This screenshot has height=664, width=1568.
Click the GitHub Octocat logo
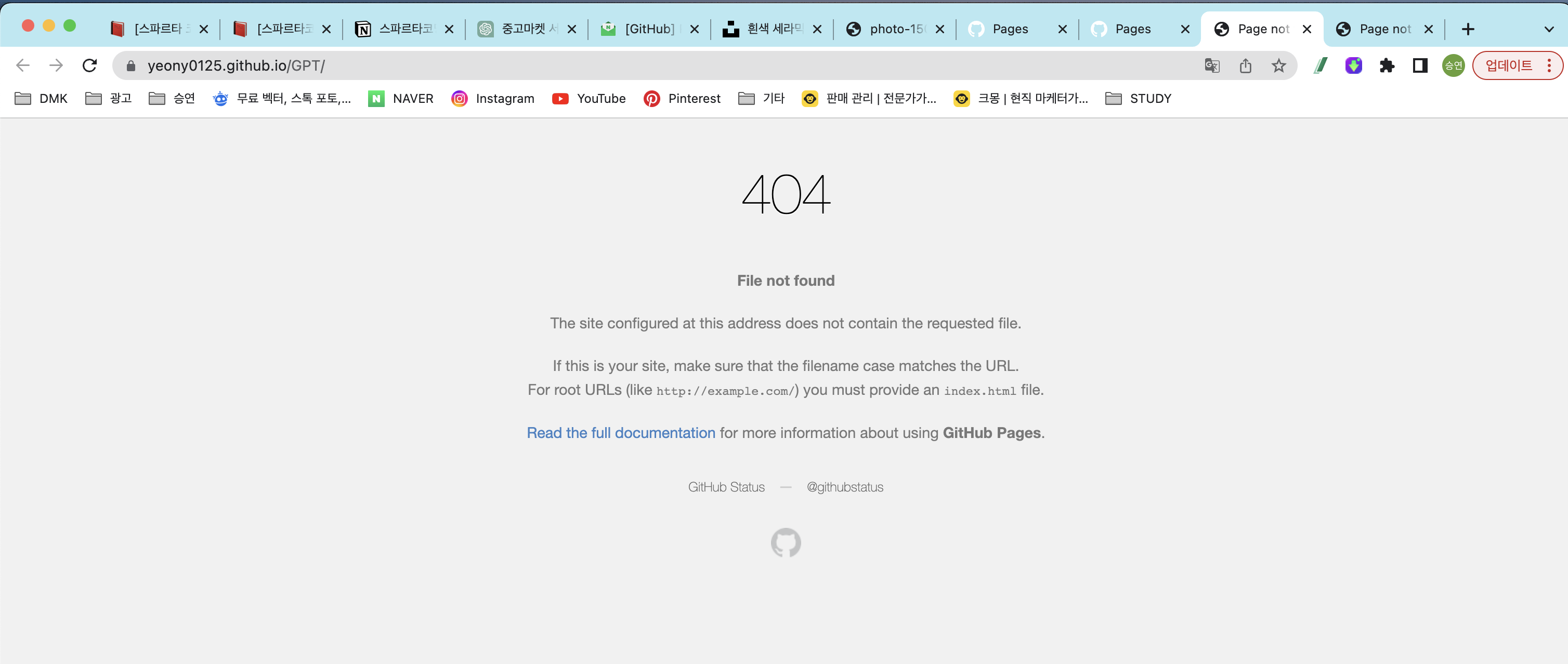point(786,542)
